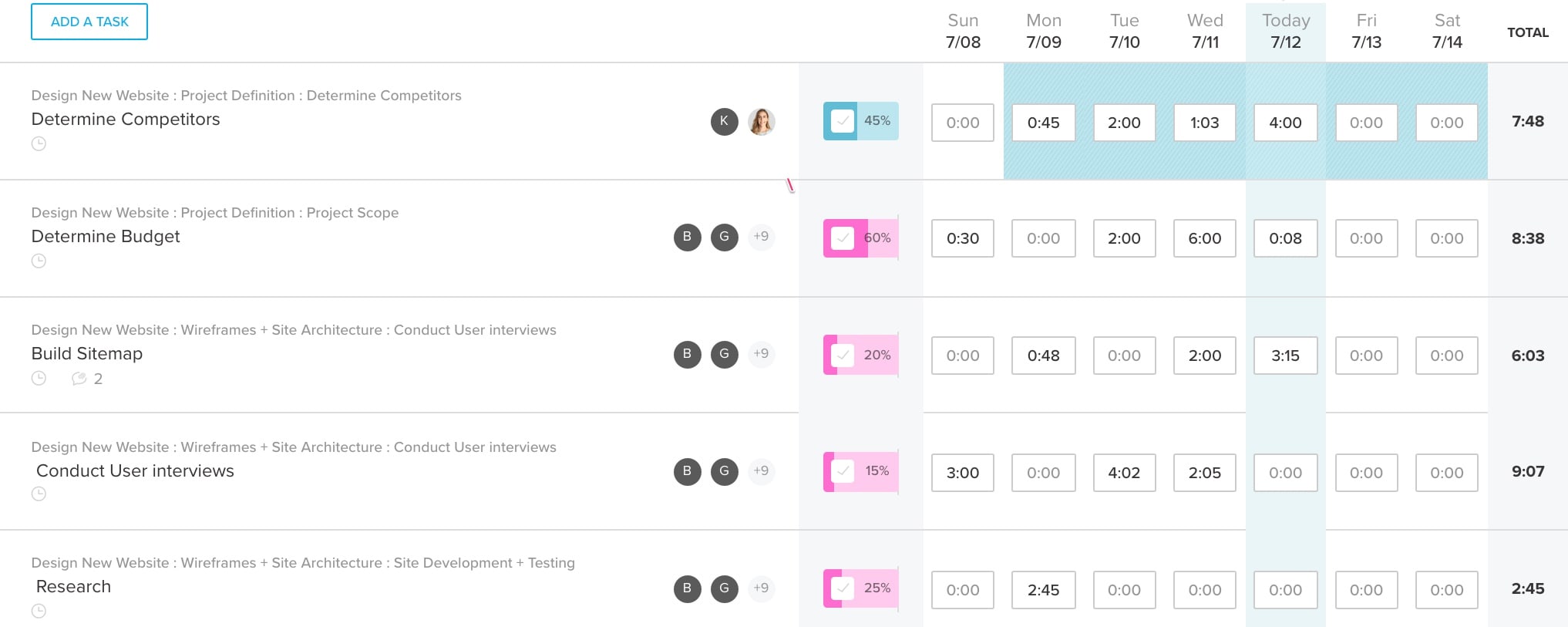Select the Sat 7/14 column header
The image size is (1568, 627).
1446,31
